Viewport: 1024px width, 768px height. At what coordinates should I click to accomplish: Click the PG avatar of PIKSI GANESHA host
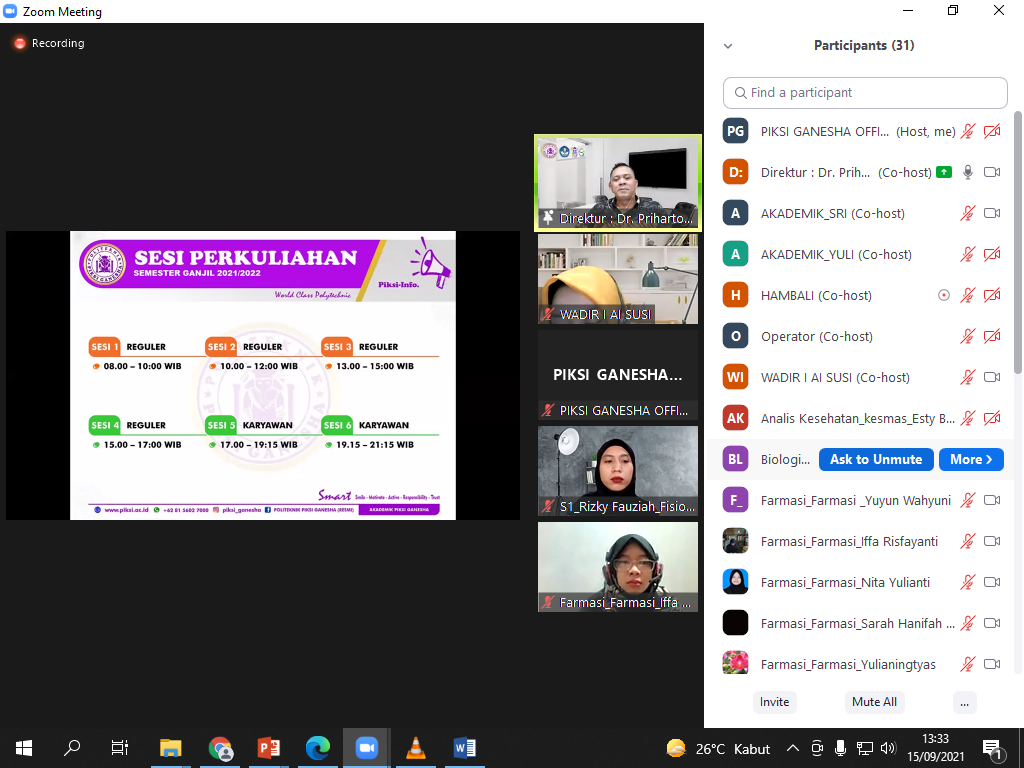coord(735,131)
